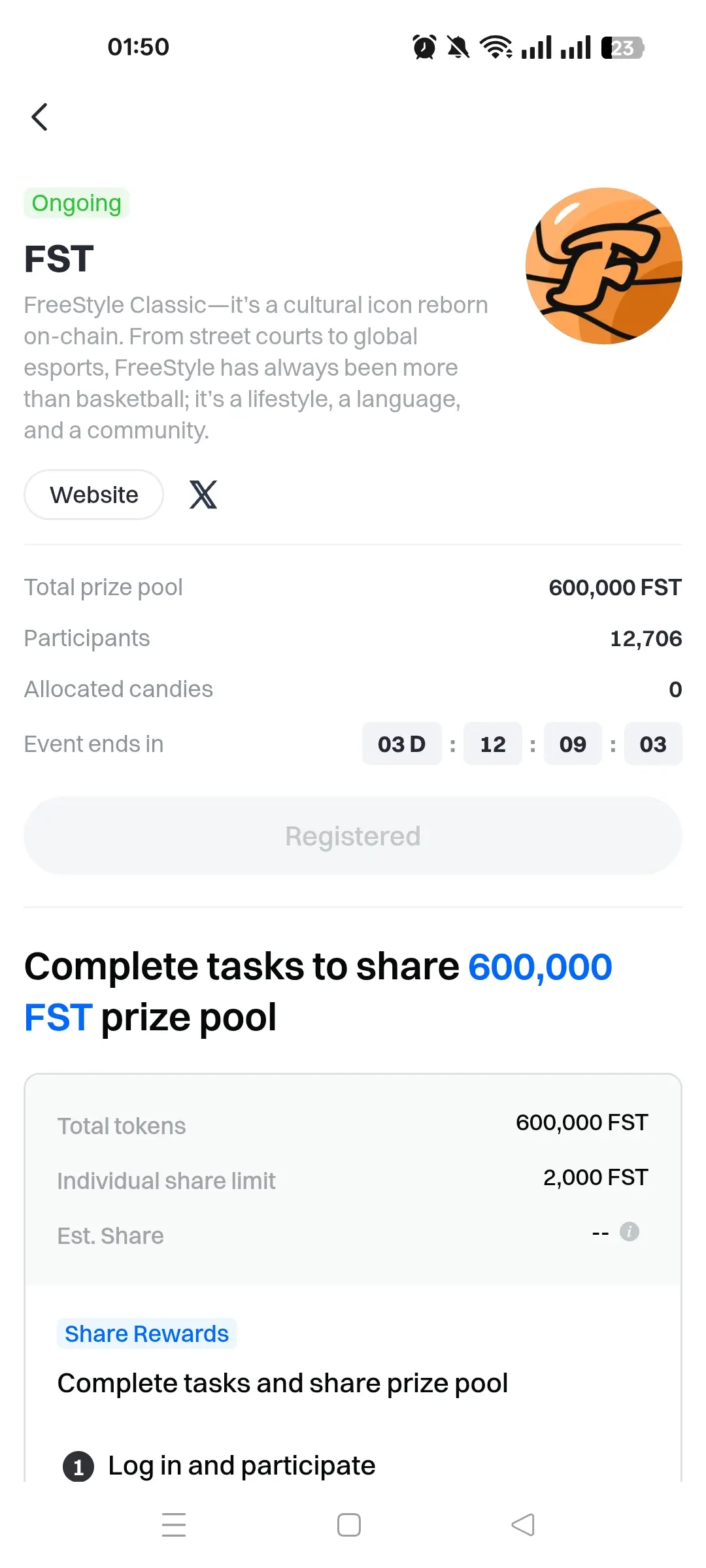This screenshot has width=706, height=1568.
Task: Click the Est. Share info icon
Action: point(630,1232)
